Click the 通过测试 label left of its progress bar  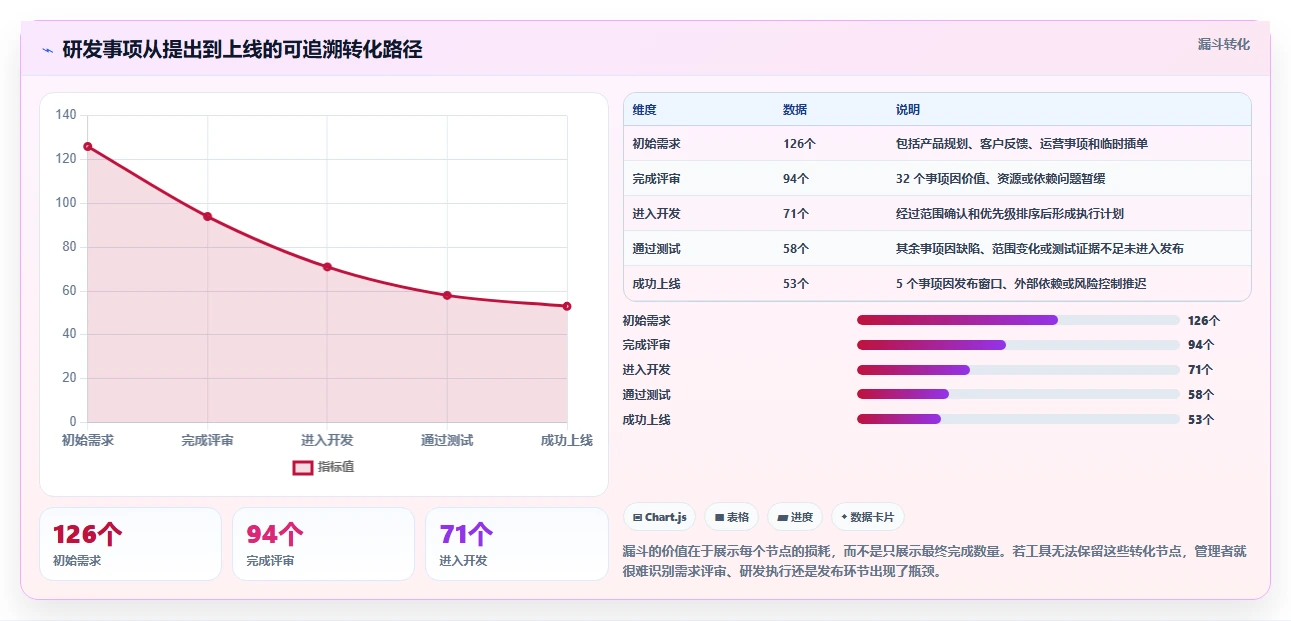coord(646,395)
